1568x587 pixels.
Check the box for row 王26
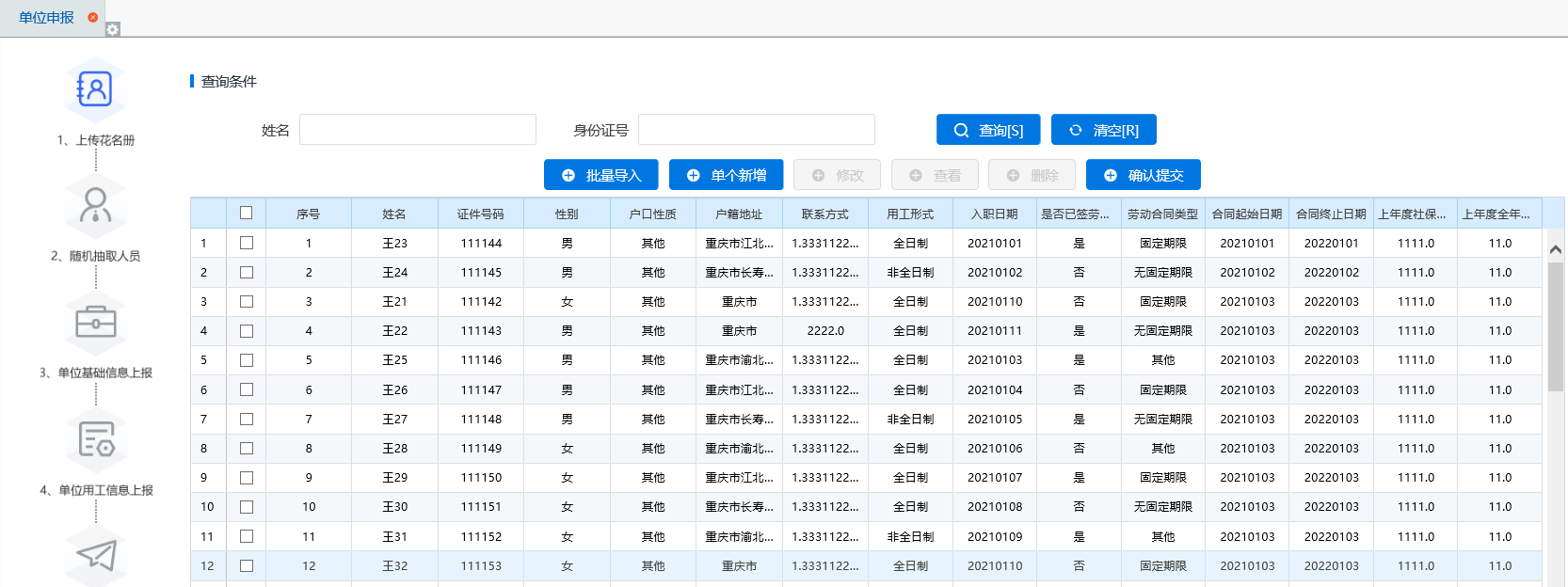[247, 389]
